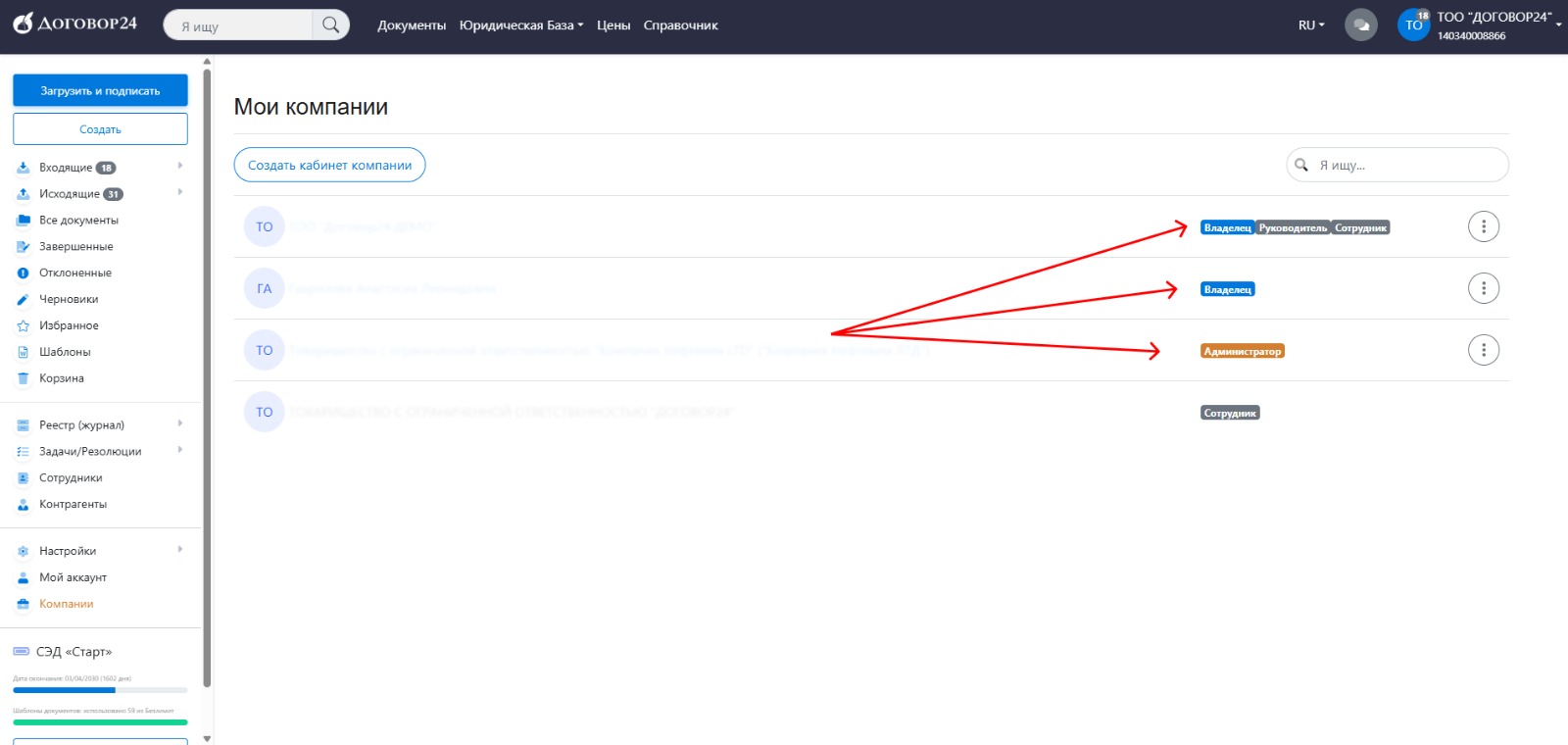Open the Юридическая База dropdown
Screen dimensions: 1568x745
pyautogui.click(x=520, y=25)
